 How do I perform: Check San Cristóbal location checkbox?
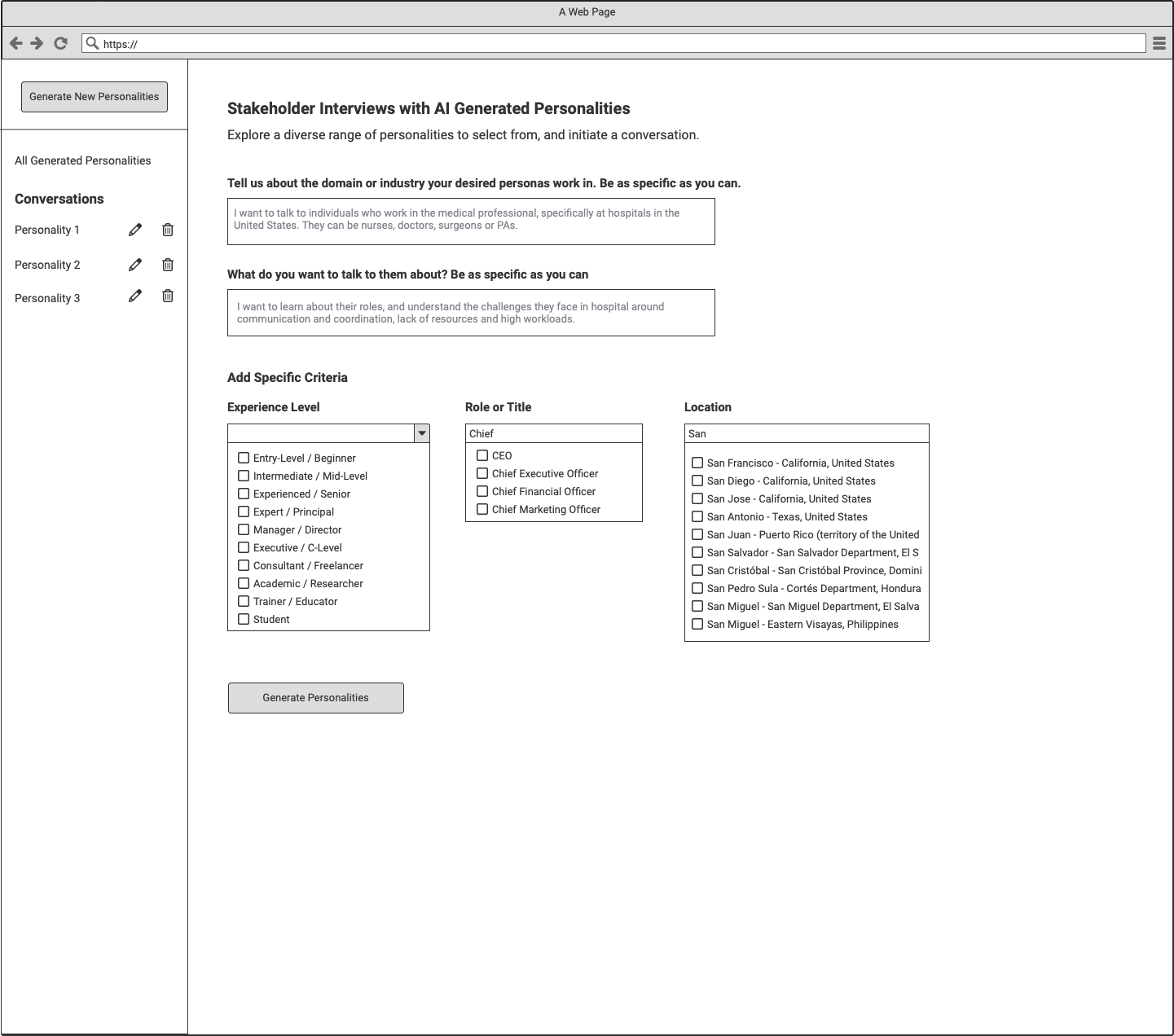point(697,570)
